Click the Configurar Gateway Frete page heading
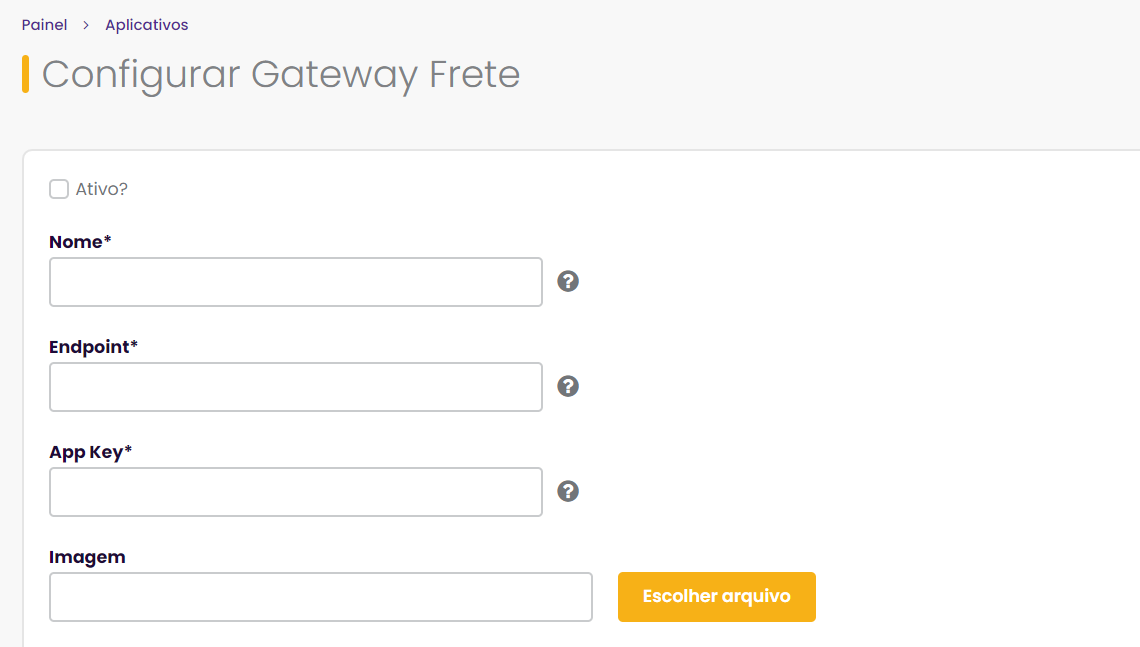This screenshot has width=1140, height=647. click(x=281, y=75)
